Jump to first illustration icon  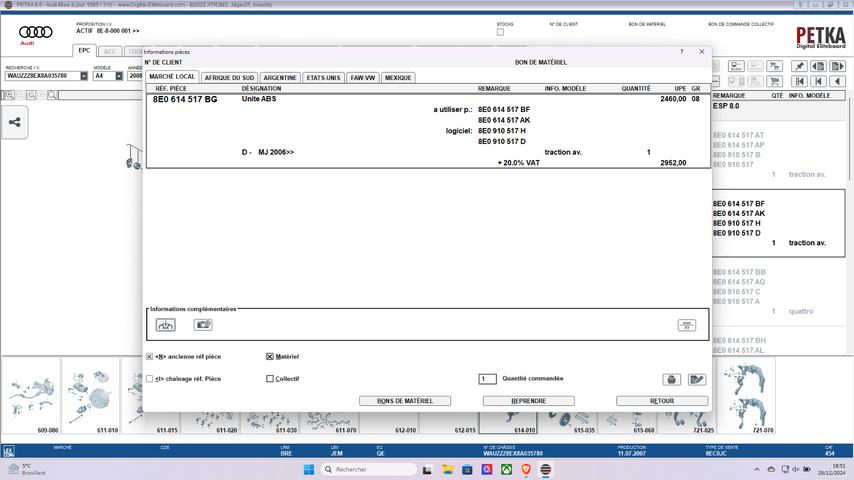point(799,82)
